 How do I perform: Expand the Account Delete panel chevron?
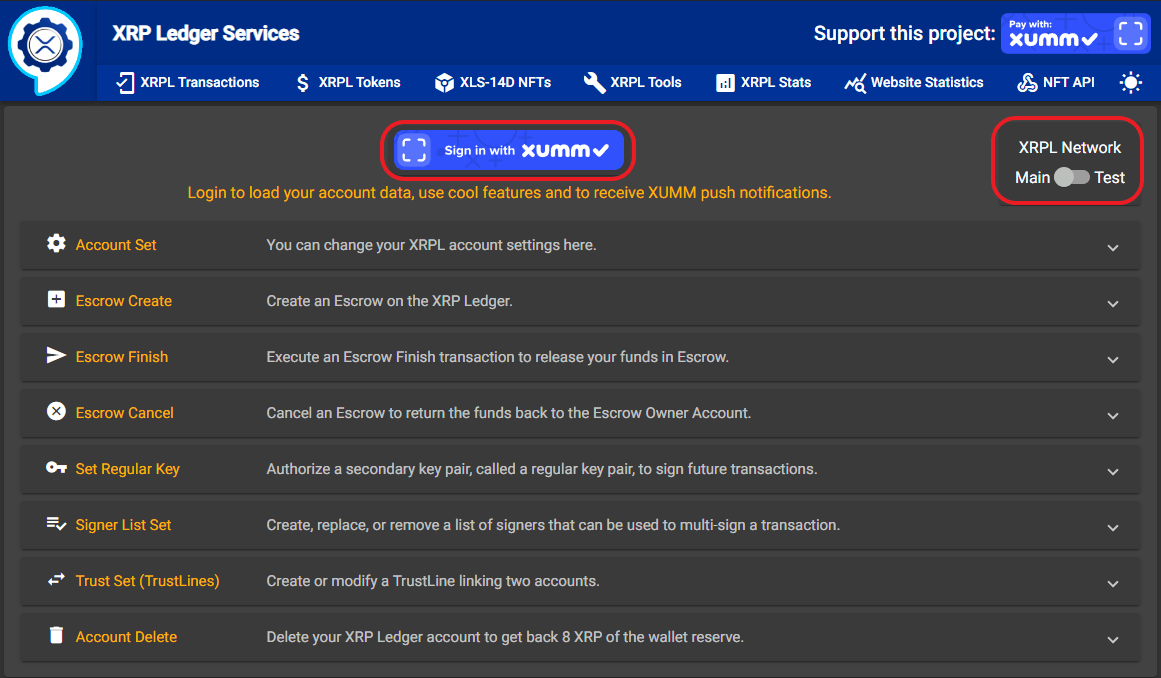click(x=1113, y=640)
